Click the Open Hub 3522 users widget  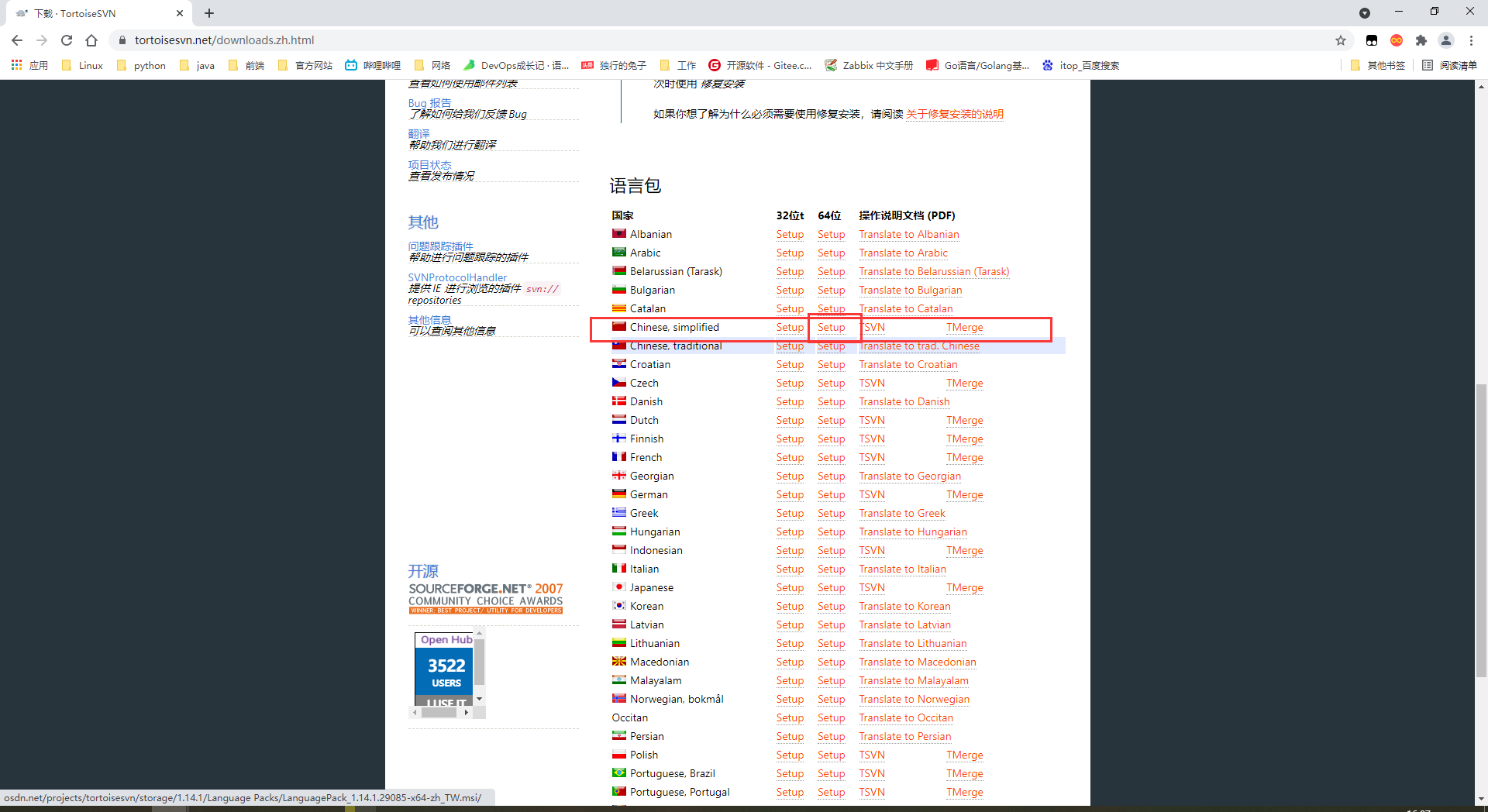point(444,668)
